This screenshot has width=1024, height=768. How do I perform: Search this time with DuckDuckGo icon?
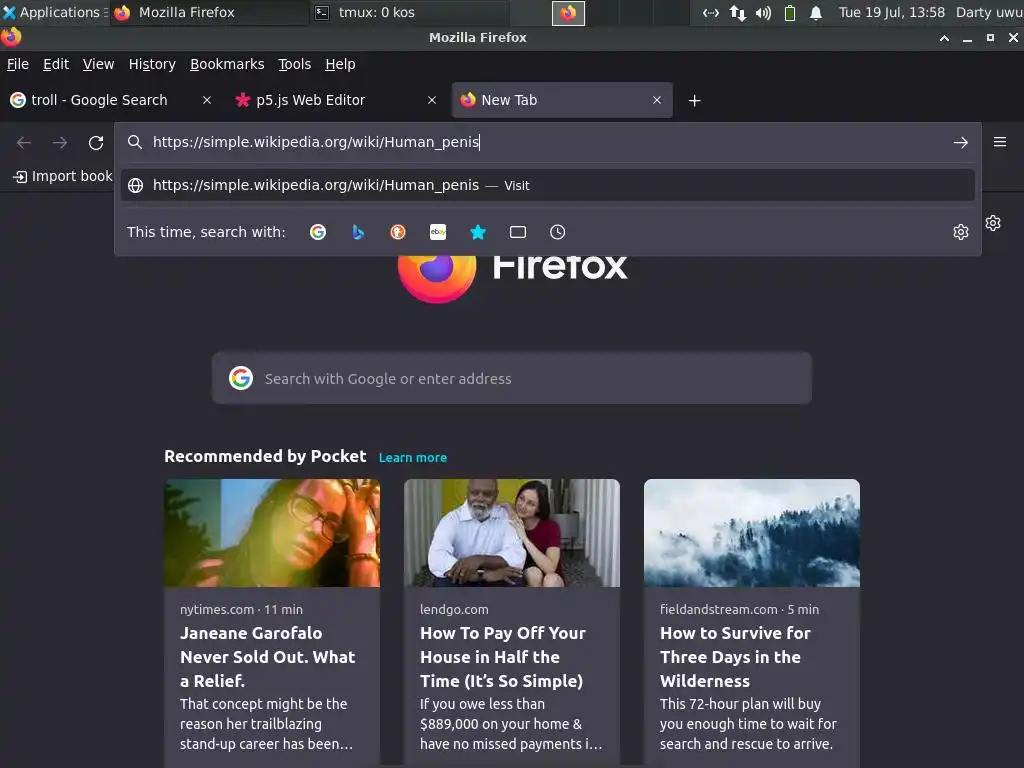pyautogui.click(x=398, y=232)
